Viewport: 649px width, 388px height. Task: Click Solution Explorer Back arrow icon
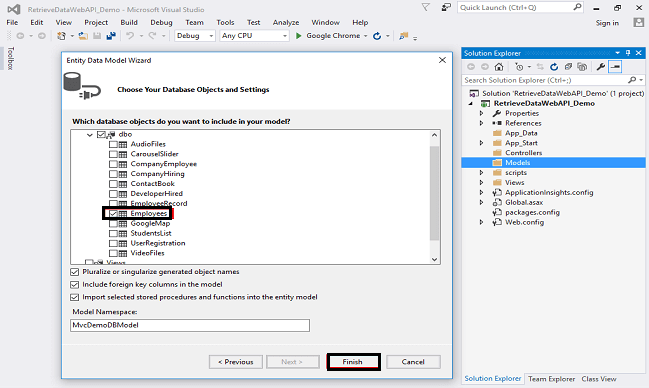point(471,67)
